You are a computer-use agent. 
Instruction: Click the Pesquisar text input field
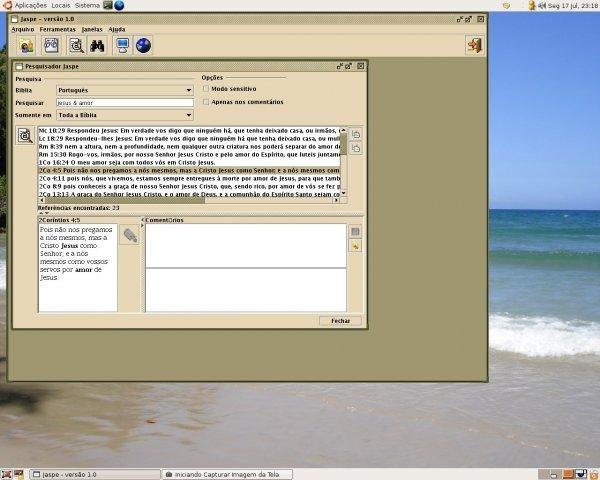125,102
